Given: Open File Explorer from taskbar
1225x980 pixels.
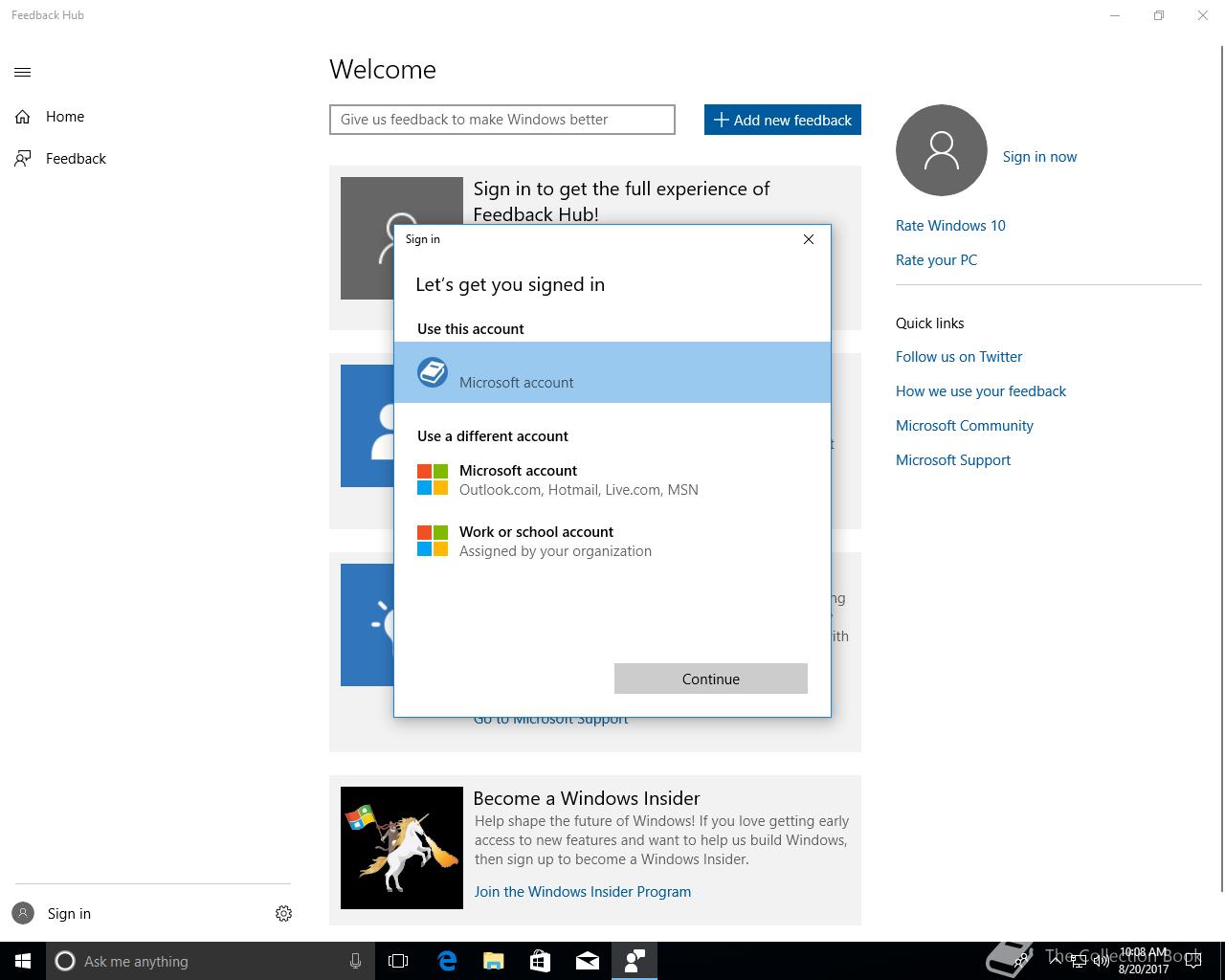Looking at the screenshot, I should click(494, 961).
